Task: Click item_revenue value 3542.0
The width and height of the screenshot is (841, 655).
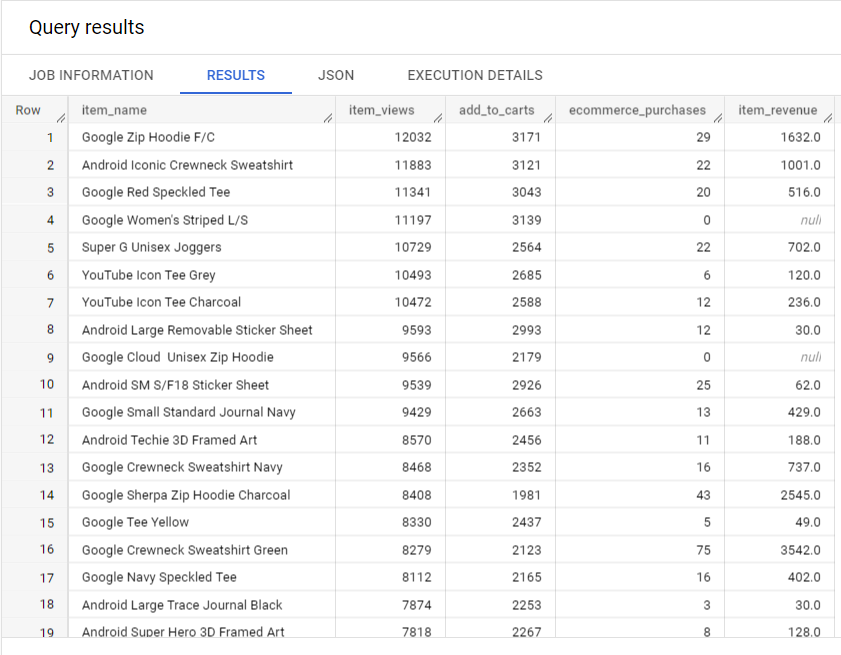Action: coord(800,550)
